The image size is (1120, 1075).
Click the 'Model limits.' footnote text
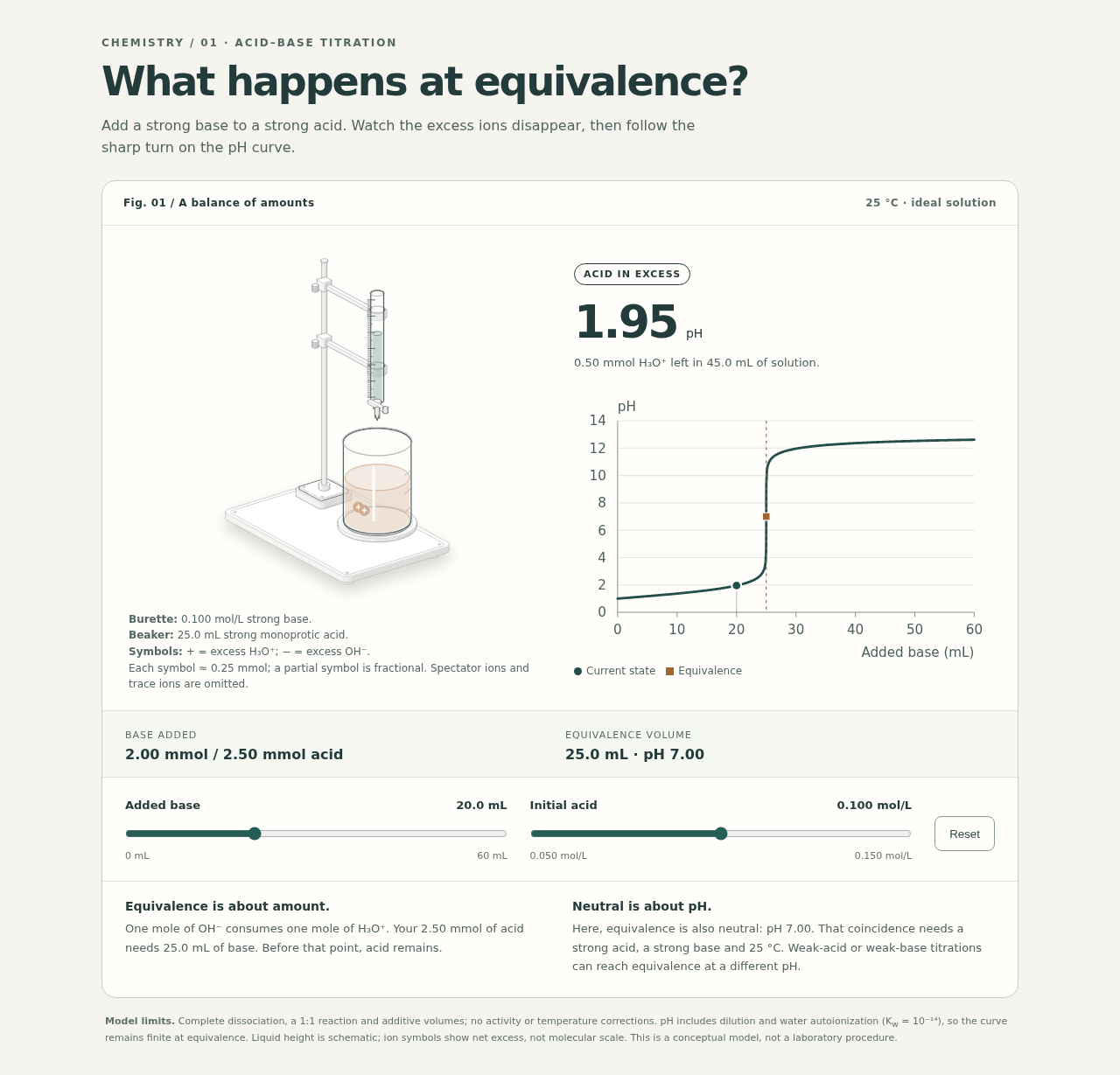click(x=140, y=1021)
